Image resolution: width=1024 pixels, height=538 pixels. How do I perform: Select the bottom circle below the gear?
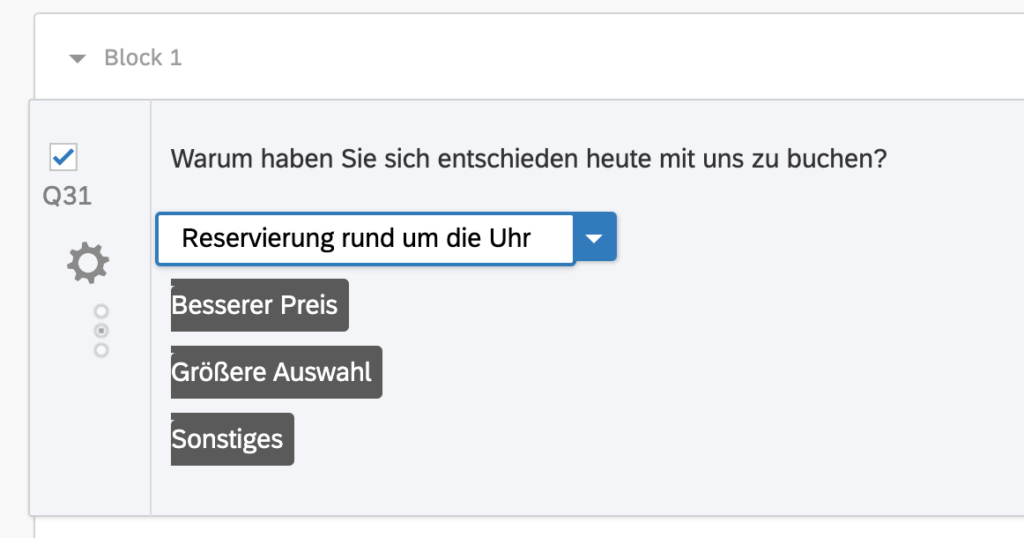(x=101, y=350)
